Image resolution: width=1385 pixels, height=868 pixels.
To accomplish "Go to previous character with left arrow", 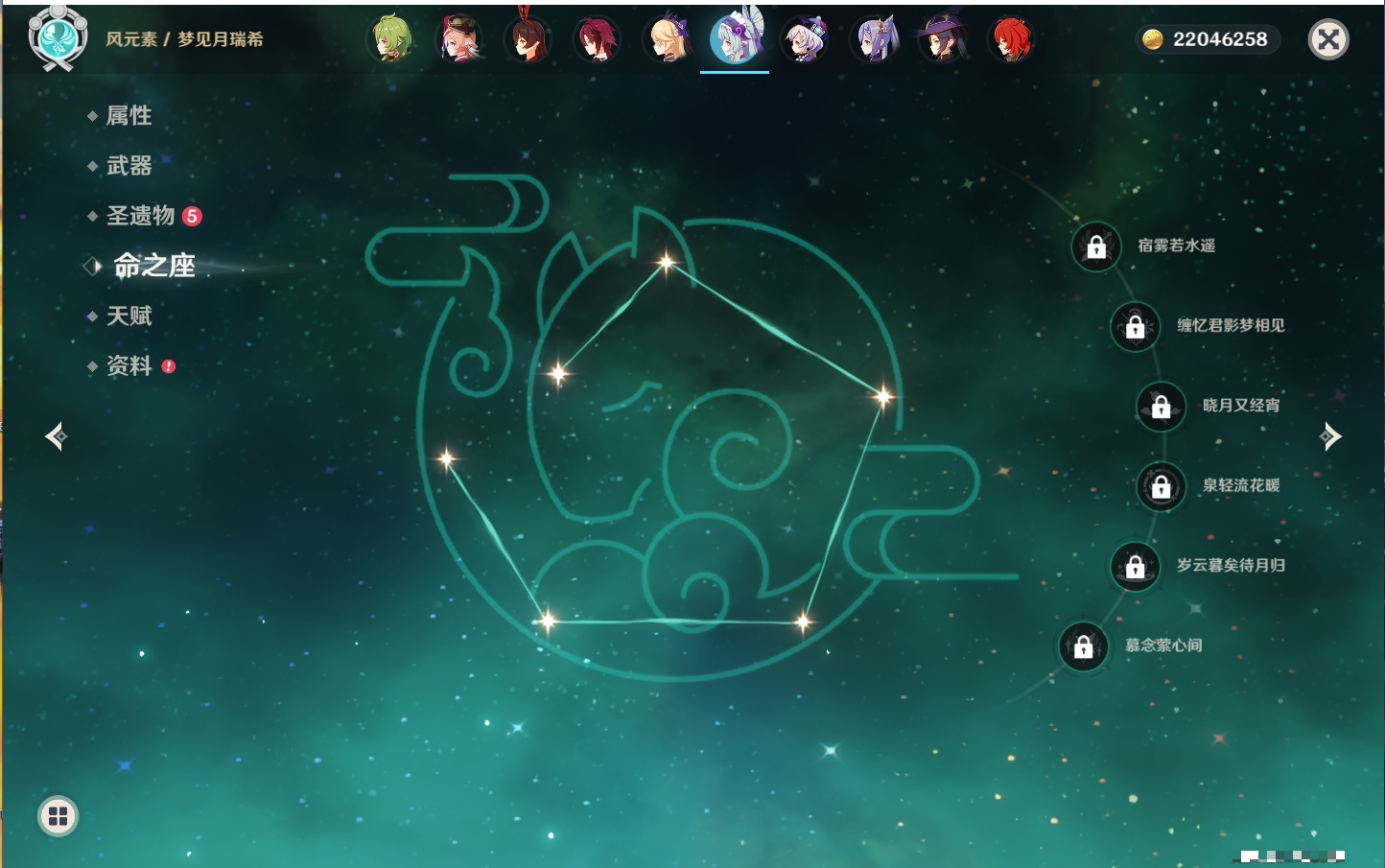I will pyautogui.click(x=57, y=436).
